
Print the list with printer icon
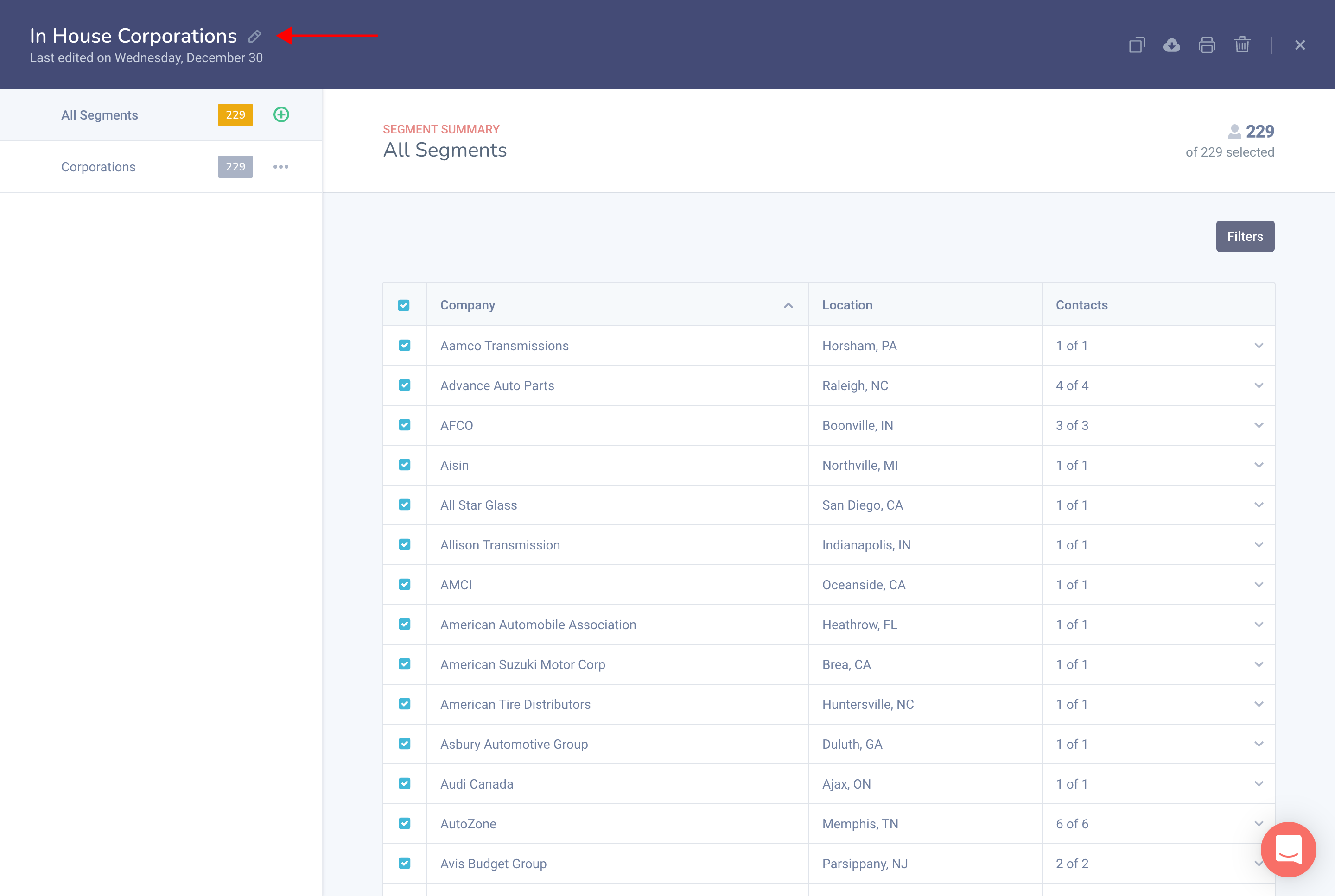tap(1207, 45)
